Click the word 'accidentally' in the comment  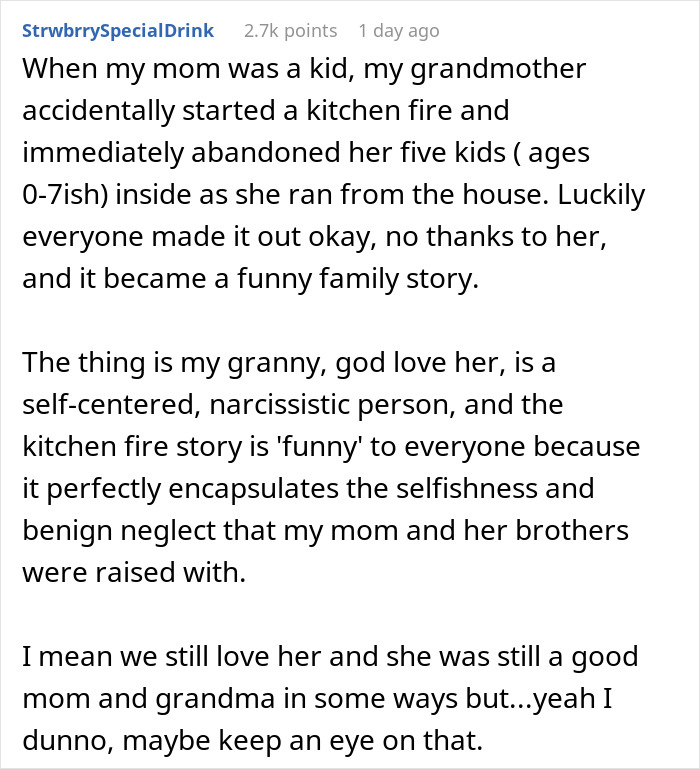99,111
